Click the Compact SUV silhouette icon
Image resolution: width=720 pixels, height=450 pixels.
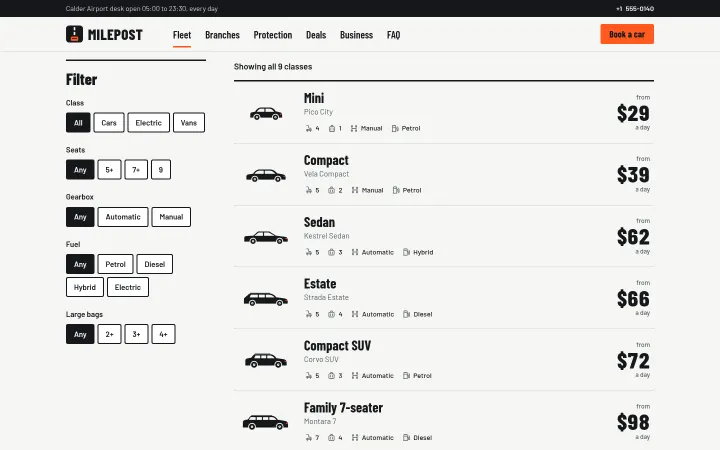[x=266, y=361]
